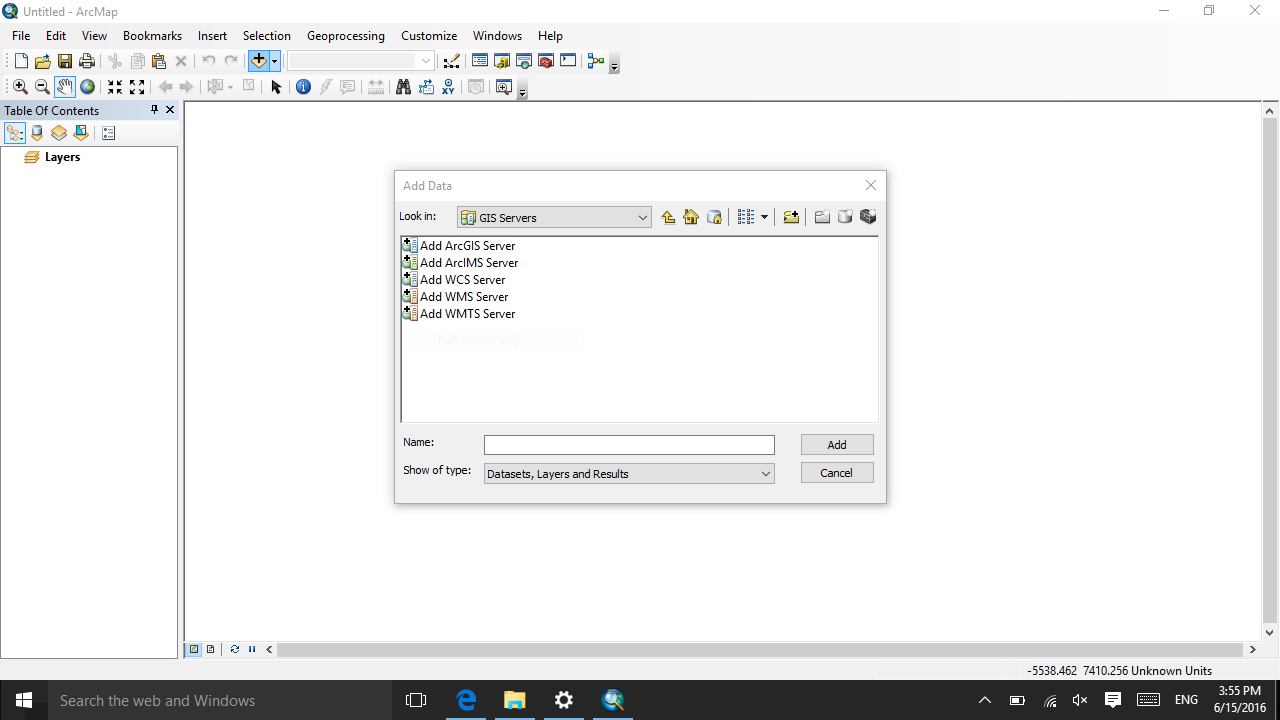Open the Find Route tool icon
1280x720 pixels.
[x=426, y=87]
